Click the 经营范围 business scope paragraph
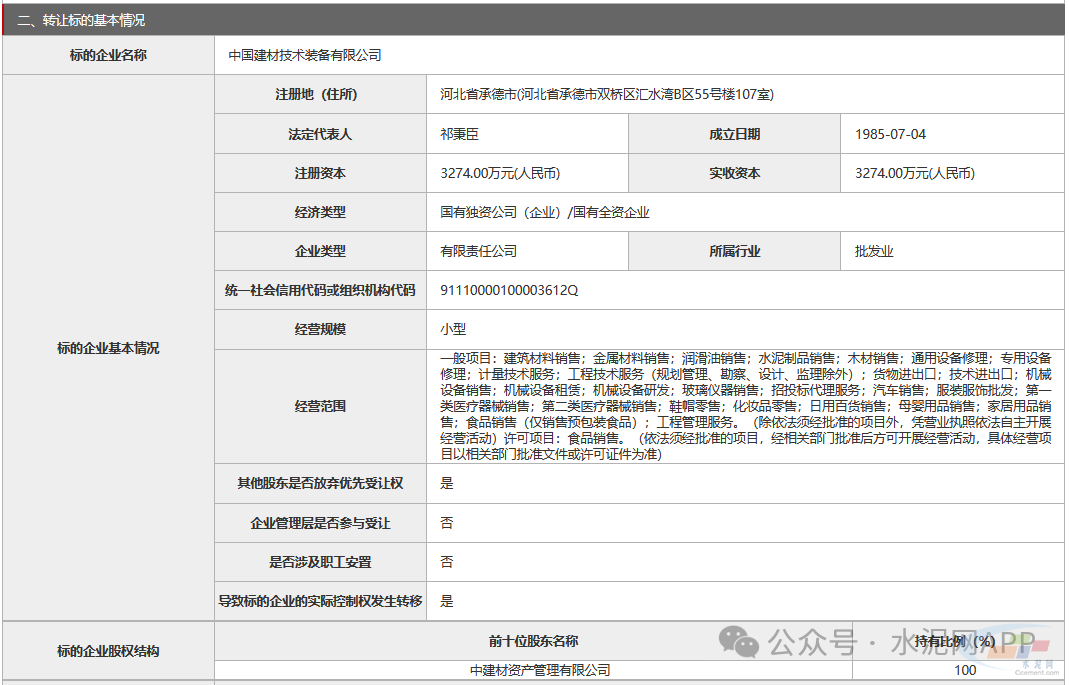The height and width of the screenshot is (685, 1069). click(x=745, y=406)
